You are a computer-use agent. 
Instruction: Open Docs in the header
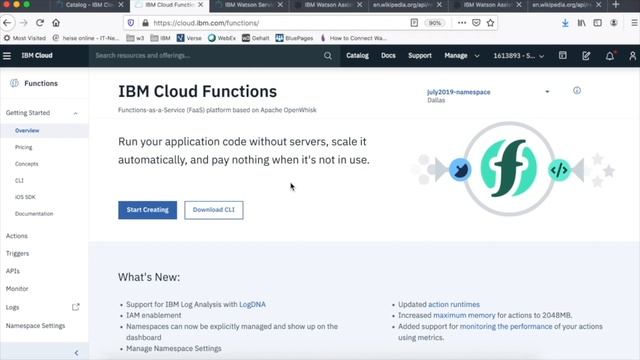click(388, 56)
